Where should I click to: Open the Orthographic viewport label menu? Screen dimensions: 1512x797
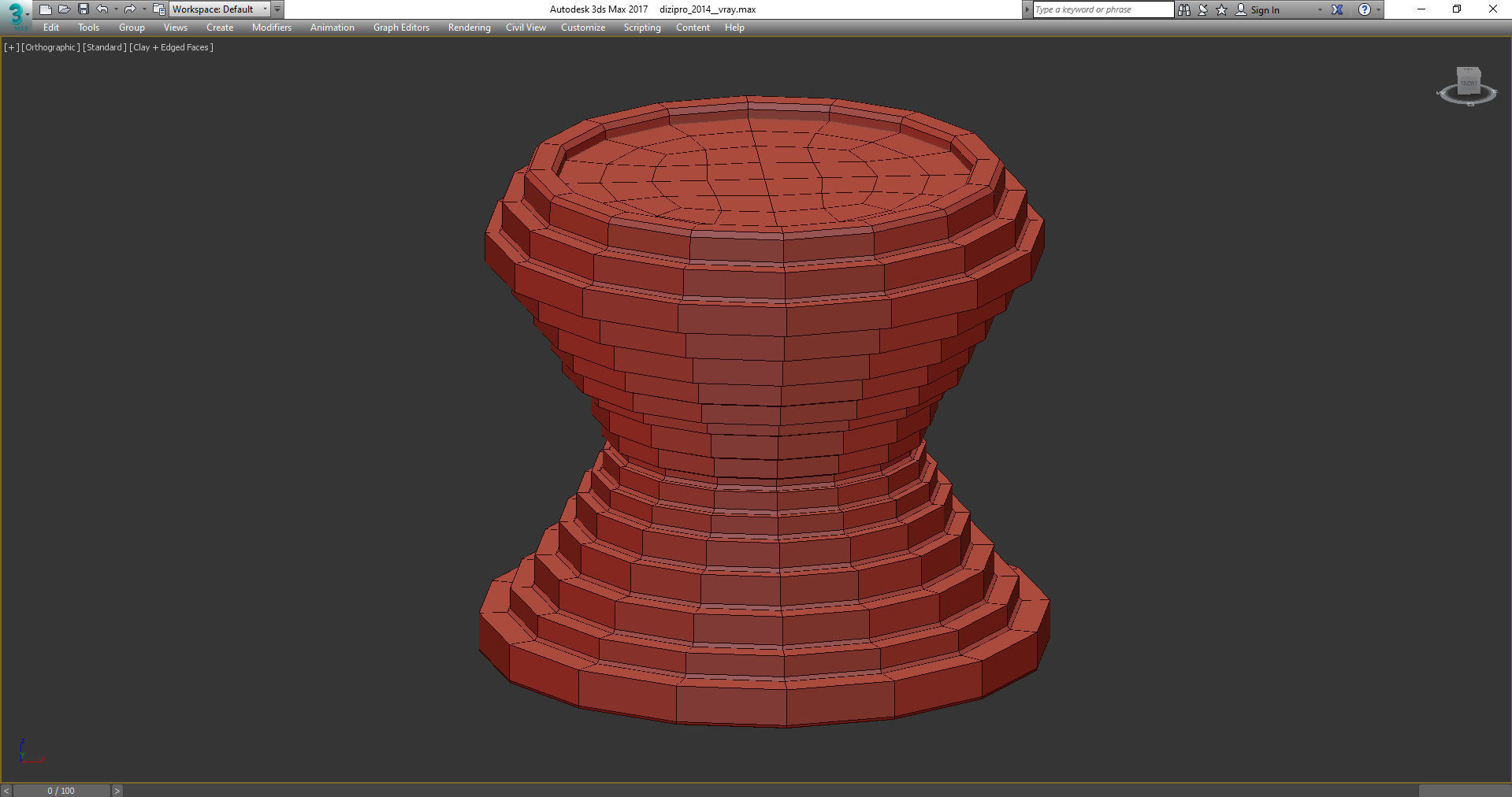coord(50,47)
